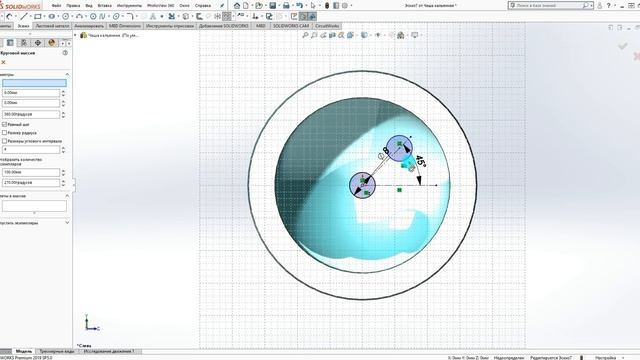Open the Rectangle tool dropdown arrow
This screenshot has width=640, height=360.
coord(45,16)
